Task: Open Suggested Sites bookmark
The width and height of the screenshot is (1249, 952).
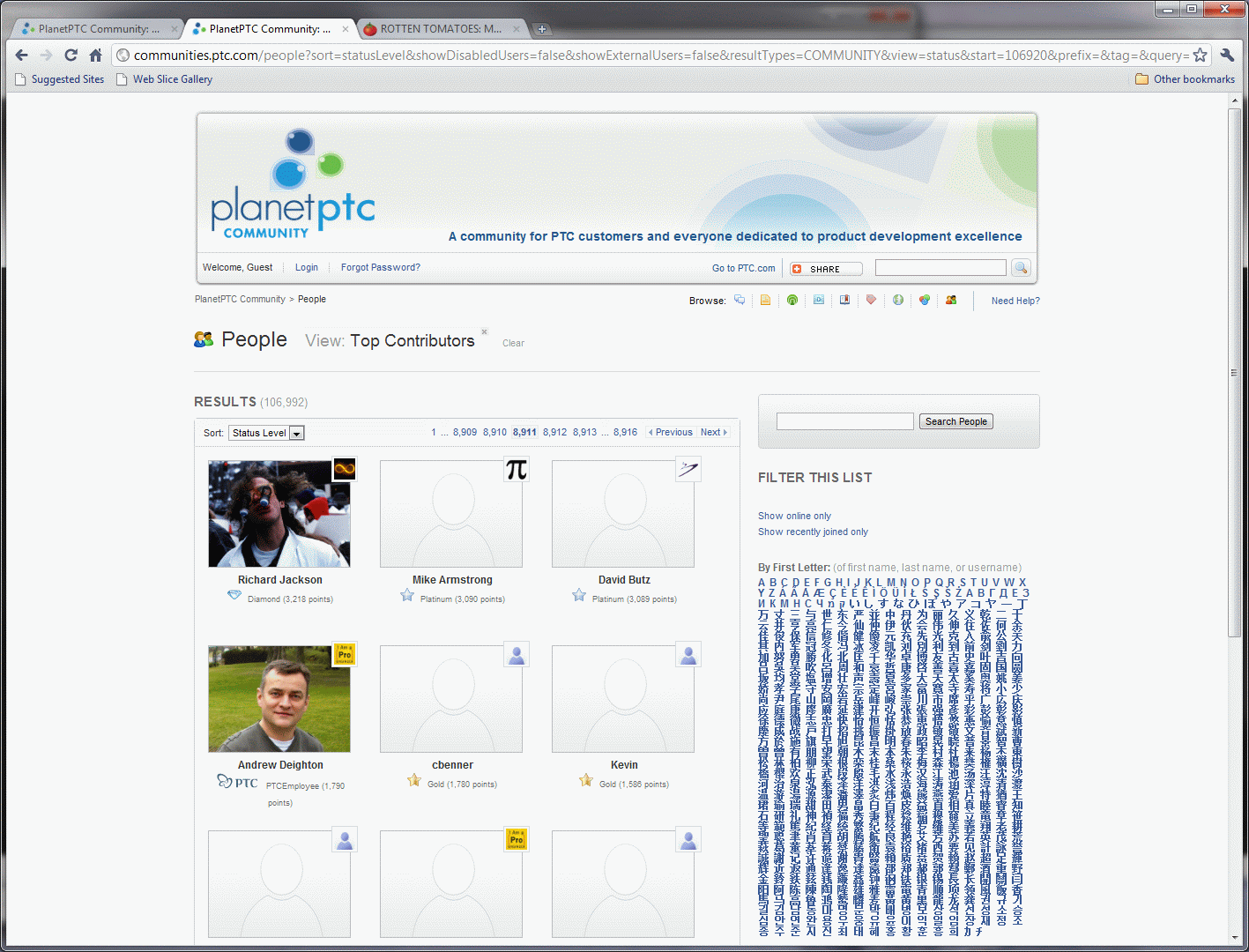Action: click(60, 79)
